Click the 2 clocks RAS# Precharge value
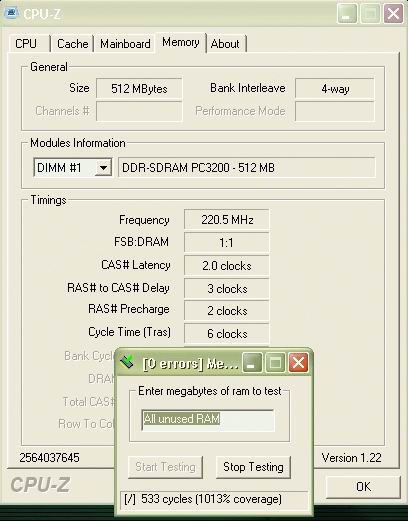The width and height of the screenshot is (408, 521). pyautogui.click(x=227, y=311)
